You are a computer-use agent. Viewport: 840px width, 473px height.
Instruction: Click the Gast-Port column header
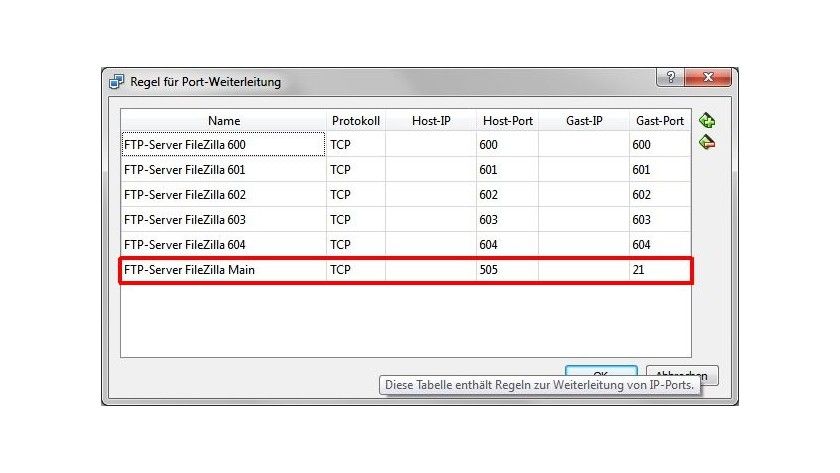tap(659, 121)
